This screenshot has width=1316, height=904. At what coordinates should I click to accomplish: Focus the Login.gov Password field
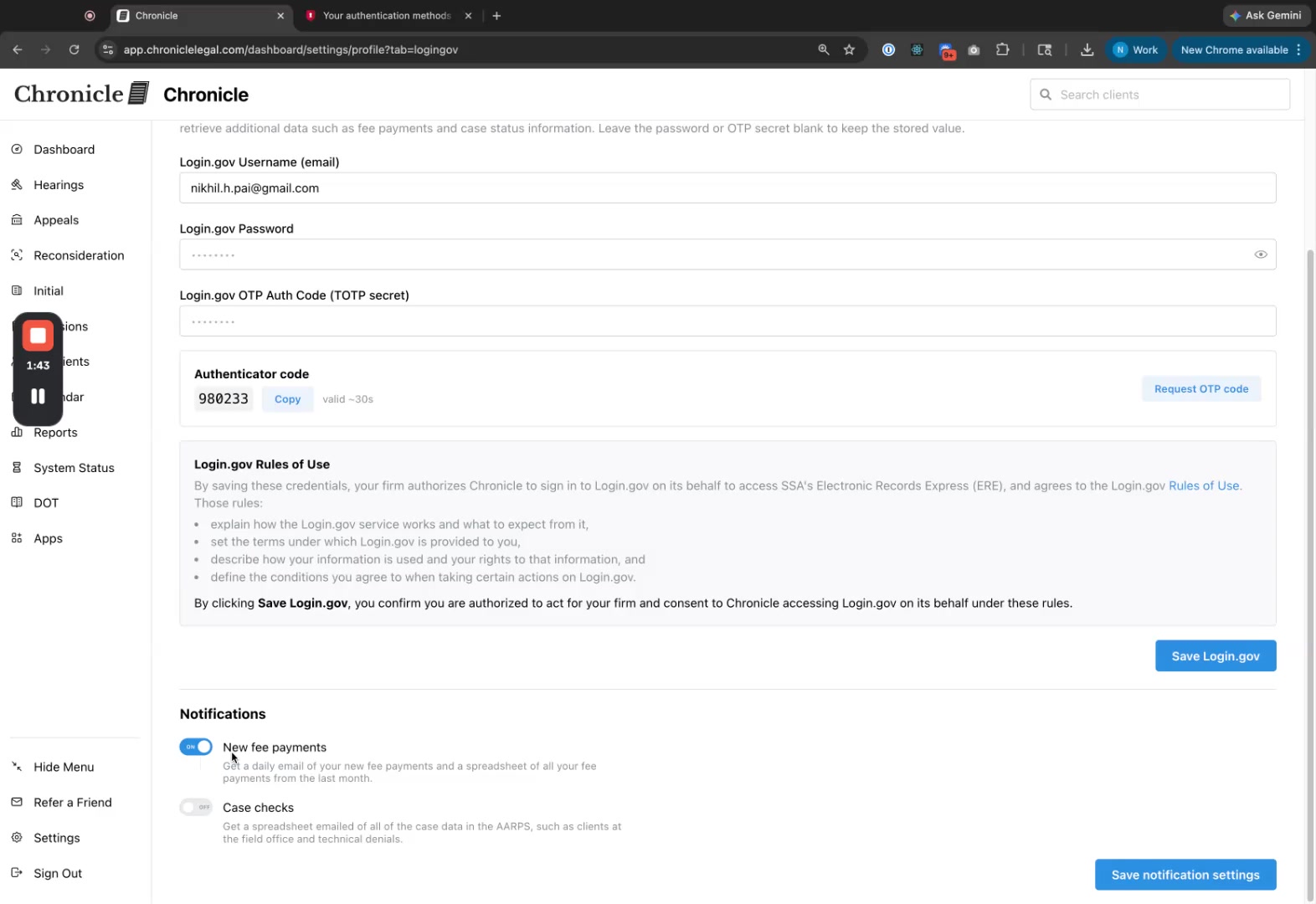click(x=727, y=254)
